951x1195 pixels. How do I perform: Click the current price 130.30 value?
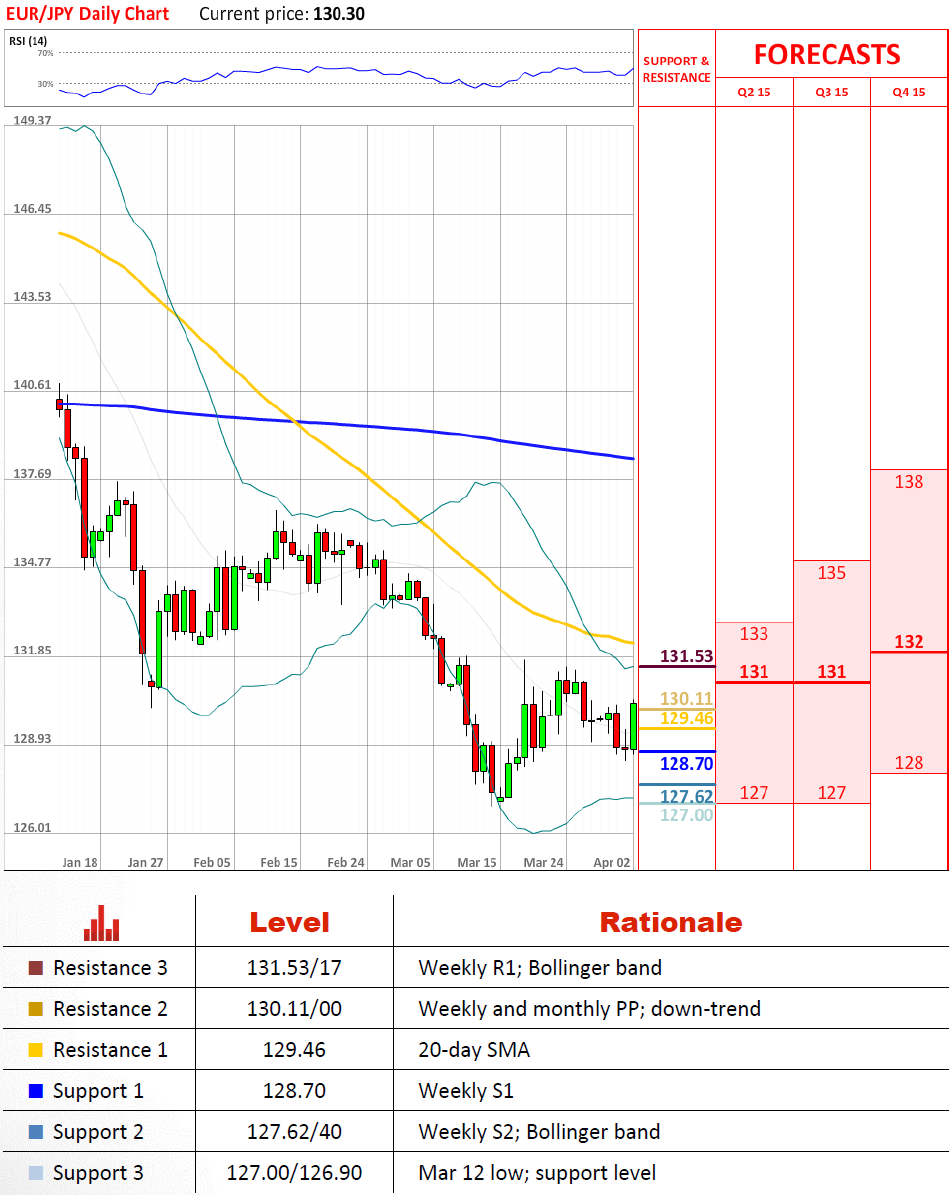tap(339, 14)
